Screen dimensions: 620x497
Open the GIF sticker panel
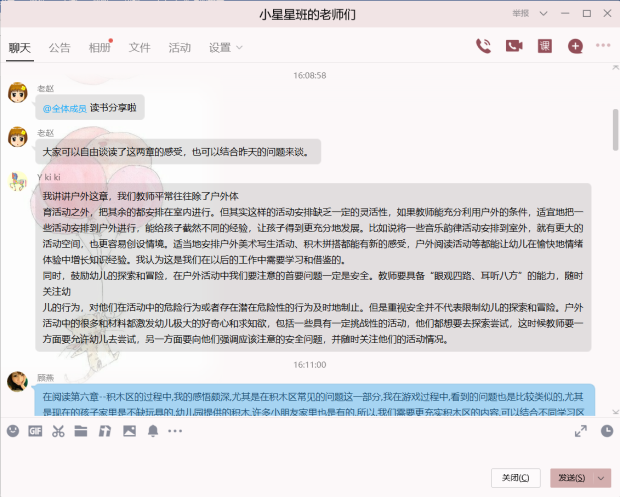pyautogui.click(x=35, y=431)
